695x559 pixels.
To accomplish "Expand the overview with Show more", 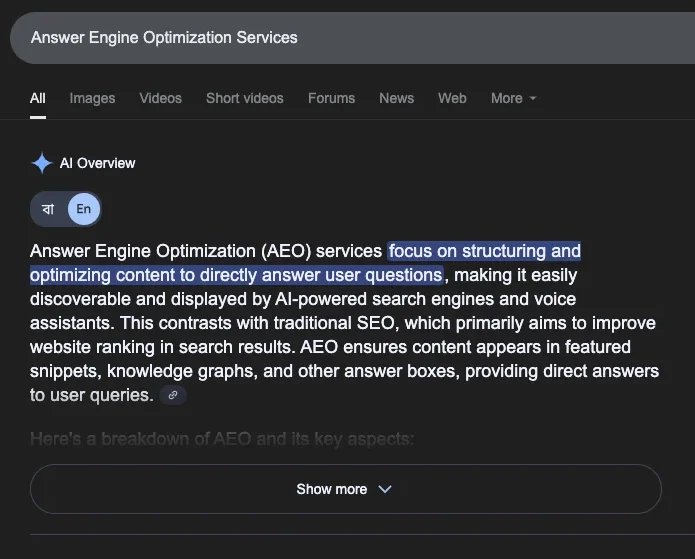I will pos(346,489).
